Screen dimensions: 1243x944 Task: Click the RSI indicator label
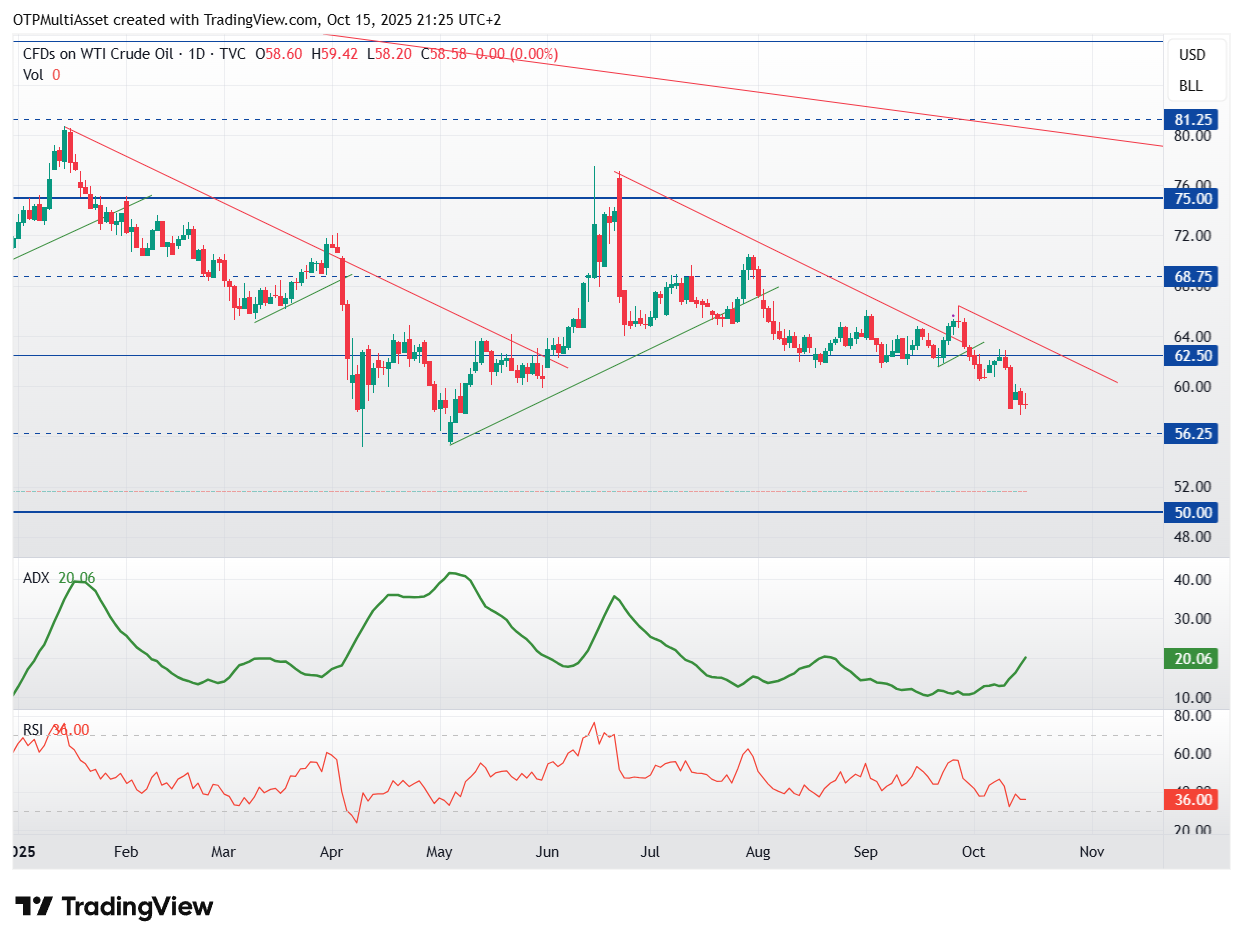(33, 730)
